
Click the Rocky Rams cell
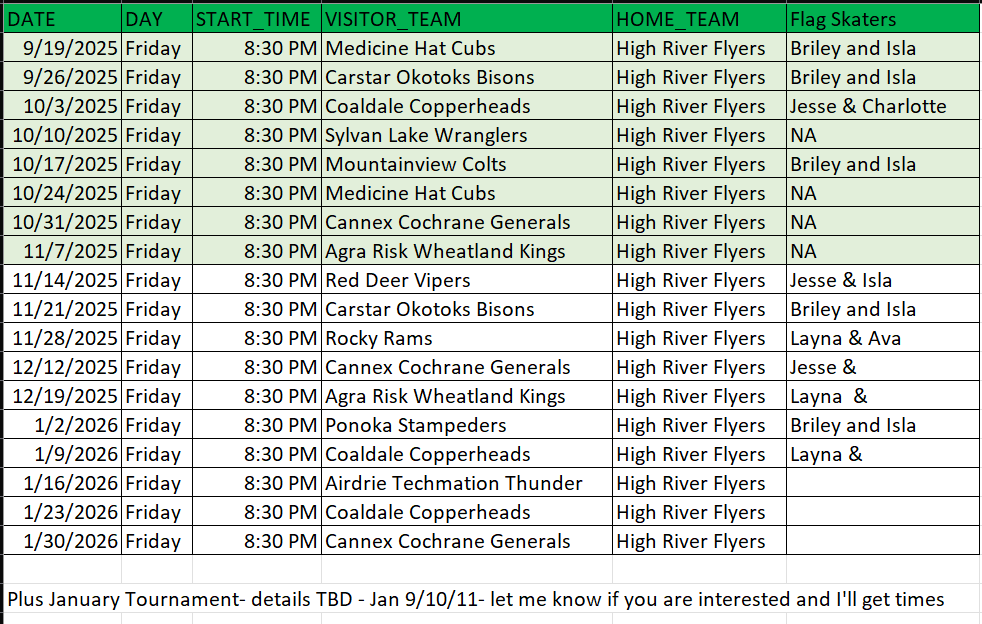tap(466, 338)
